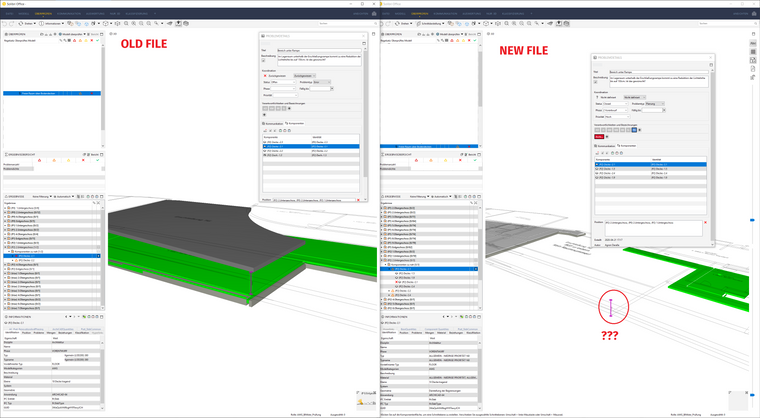Click the green checkmark icon in left Ergebnisübersicht
Viewport: 760px width, 418px height.
[97, 161]
